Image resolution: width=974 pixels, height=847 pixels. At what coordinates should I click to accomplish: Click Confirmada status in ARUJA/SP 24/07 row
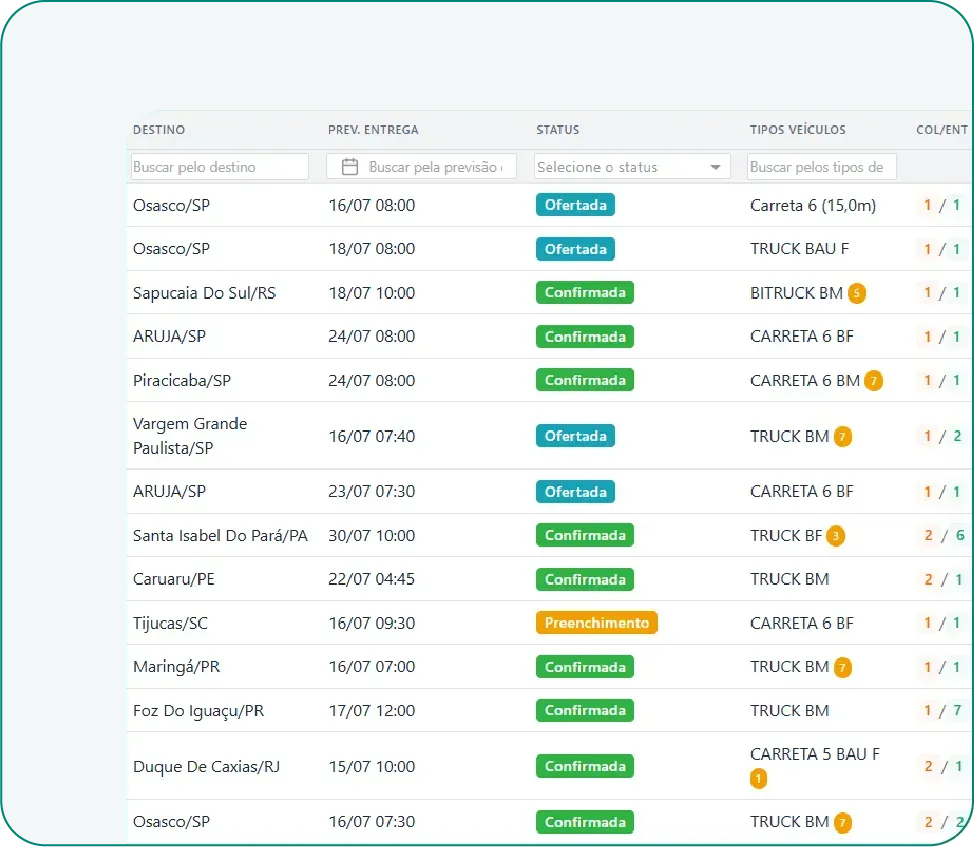(585, 337)
